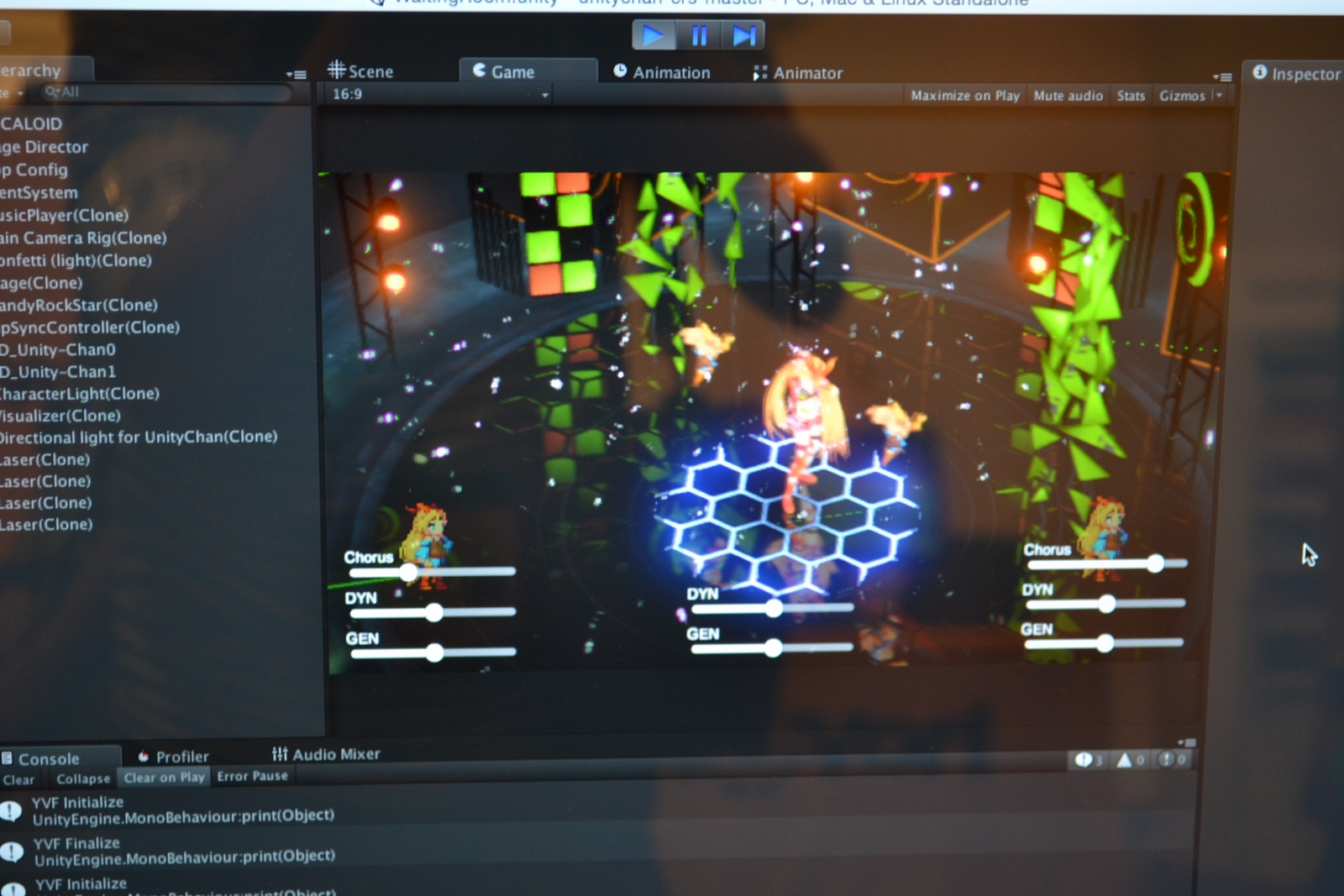Screen dimensions: 1344x896
Task: Click the Hierarchy search field
Action: [166, 92]
